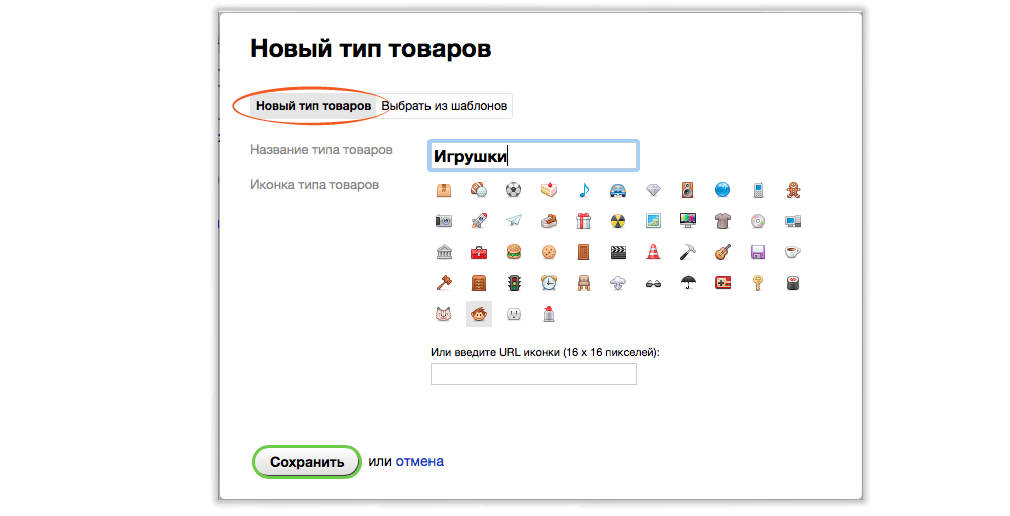Select the bank building icon
The width and height of the screenshot is (1010, 516).
[x=444, y=252]
